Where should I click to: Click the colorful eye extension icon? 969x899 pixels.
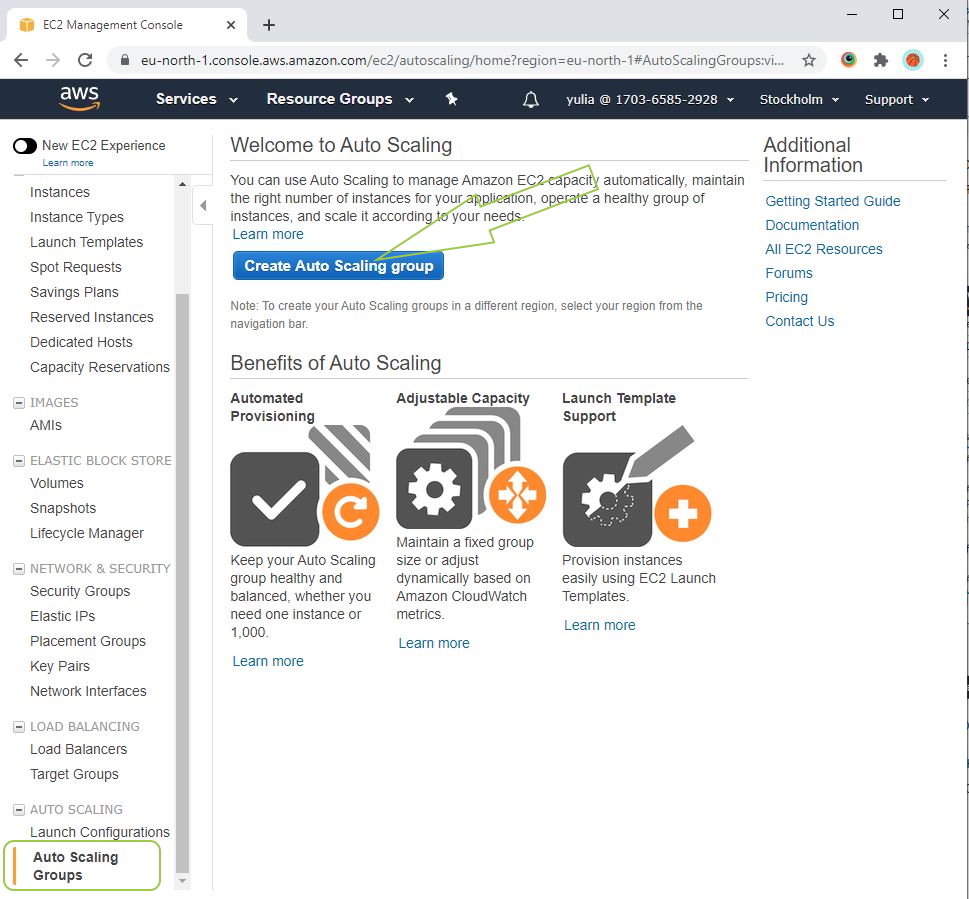coord(848,59)
